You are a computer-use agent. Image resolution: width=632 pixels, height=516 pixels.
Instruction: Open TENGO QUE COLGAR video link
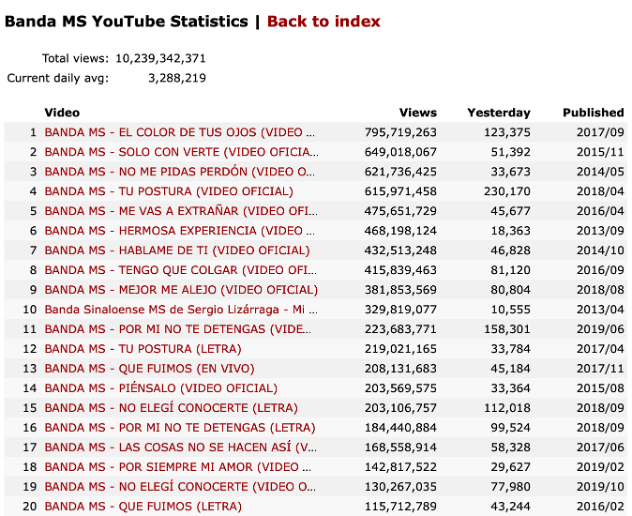(x=181, y=270)
